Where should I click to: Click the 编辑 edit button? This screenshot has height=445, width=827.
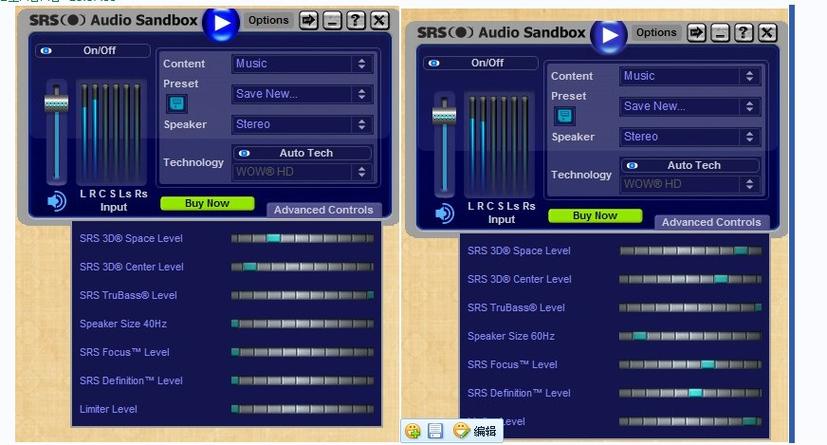click(475, 431)
